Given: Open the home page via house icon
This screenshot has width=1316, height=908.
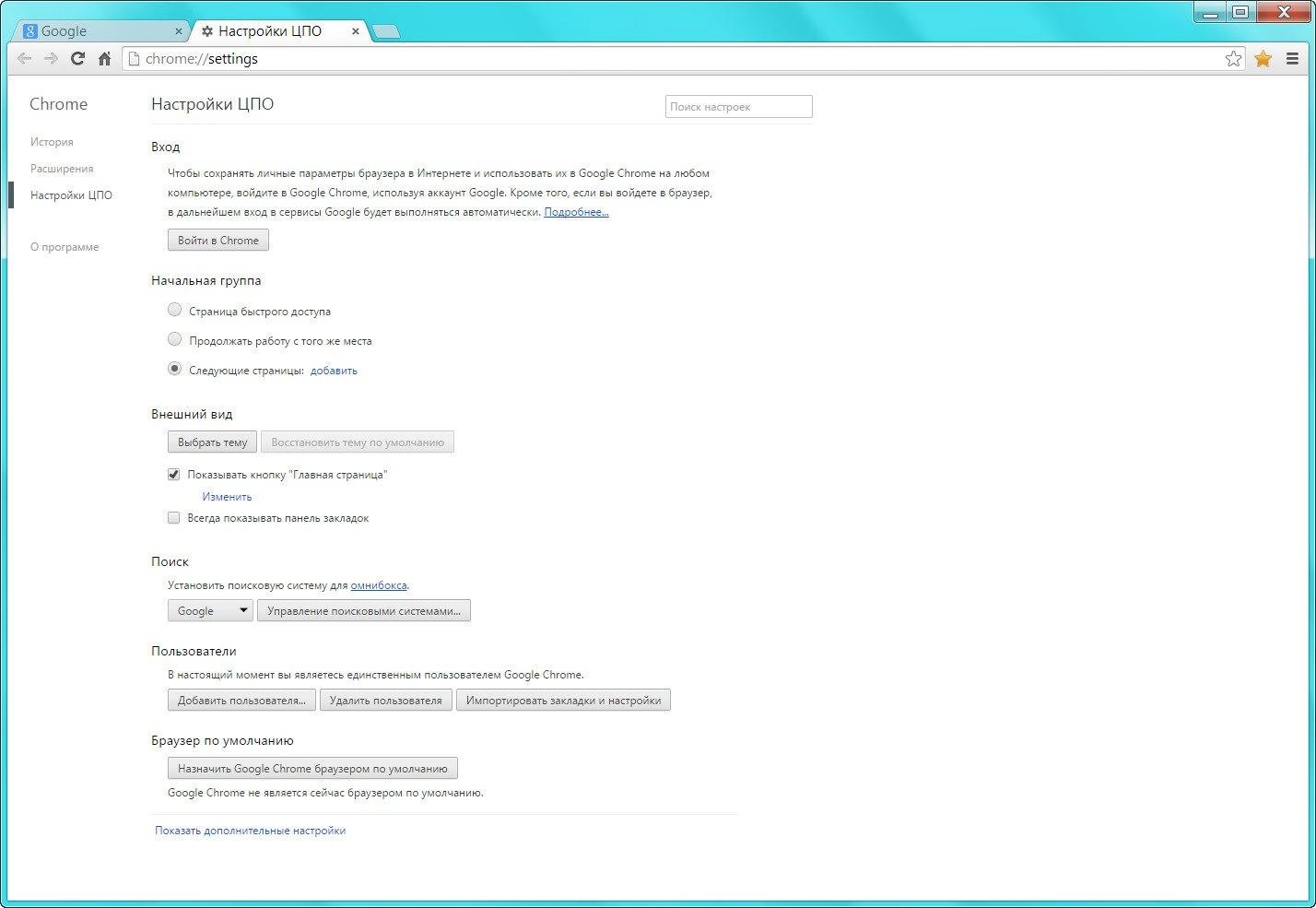Looking at the screenshot, I should click(x=104, y=59).
